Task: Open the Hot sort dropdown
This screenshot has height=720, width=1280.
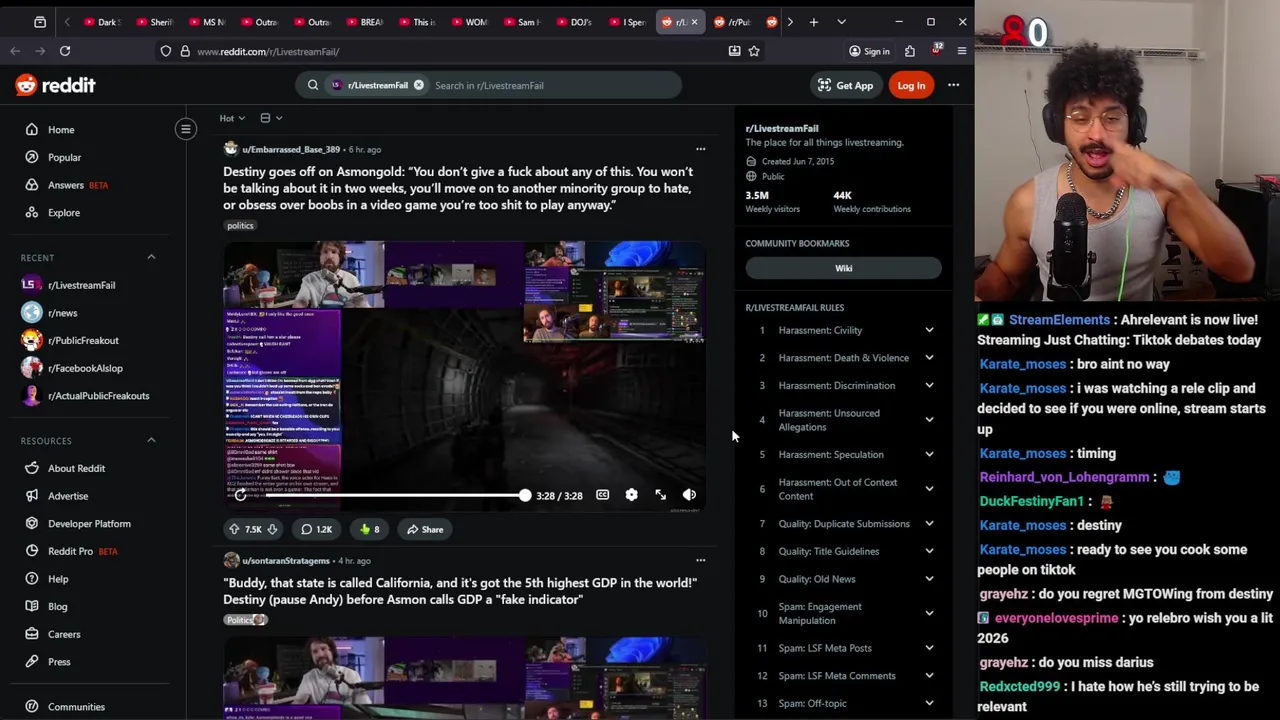Action: [232, 118]
